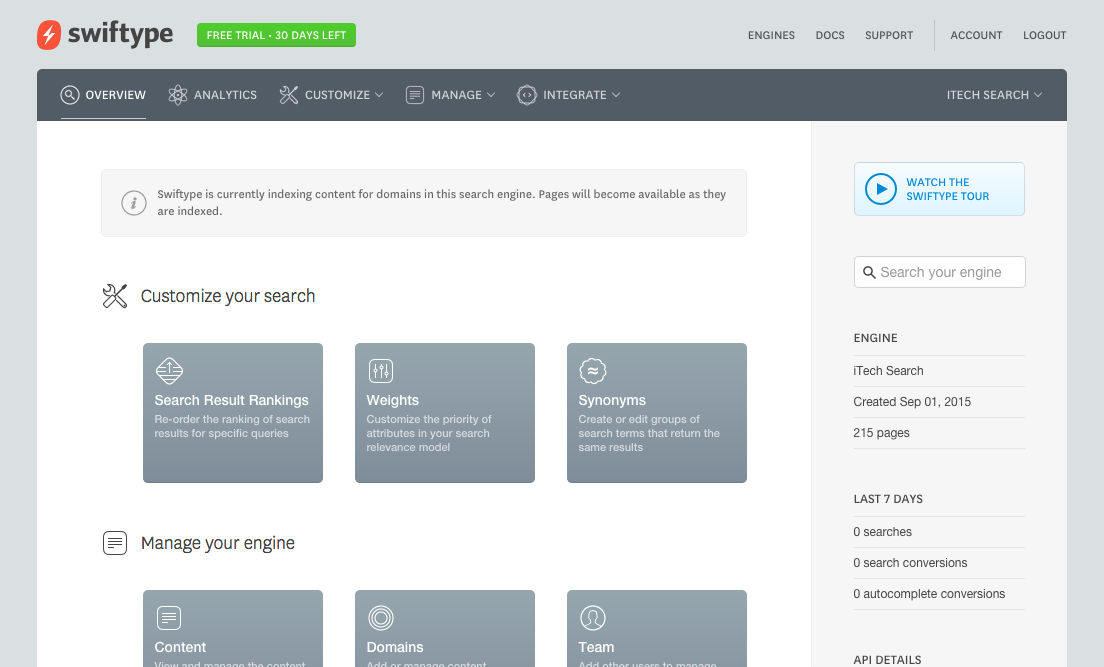Screen dimensions: 1104x667
Task: Click the Overview magnifier icon
Action: (70, 95)
